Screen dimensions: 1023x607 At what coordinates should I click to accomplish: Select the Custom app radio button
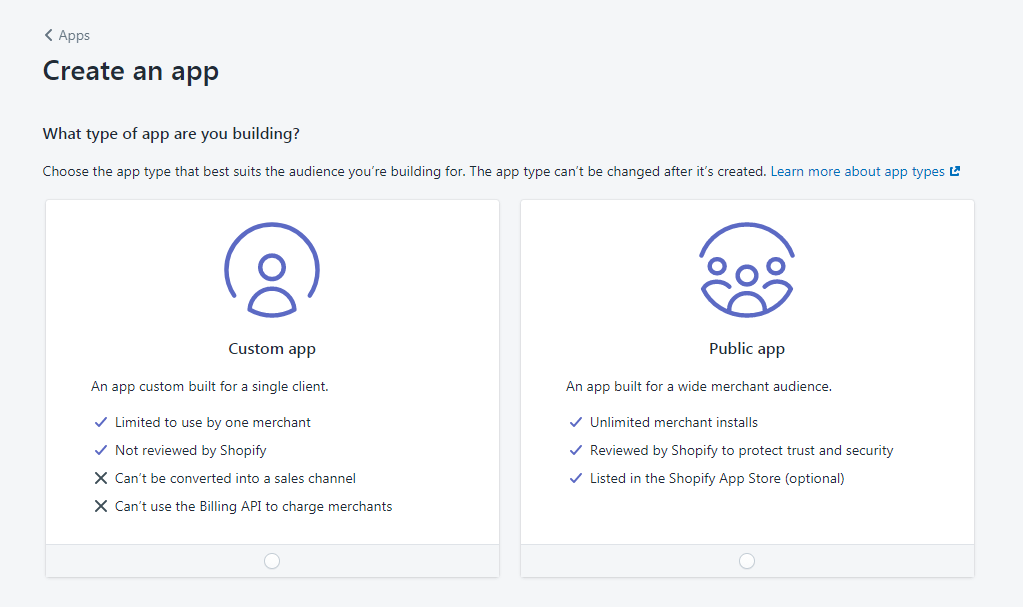(x=271, y=561)
